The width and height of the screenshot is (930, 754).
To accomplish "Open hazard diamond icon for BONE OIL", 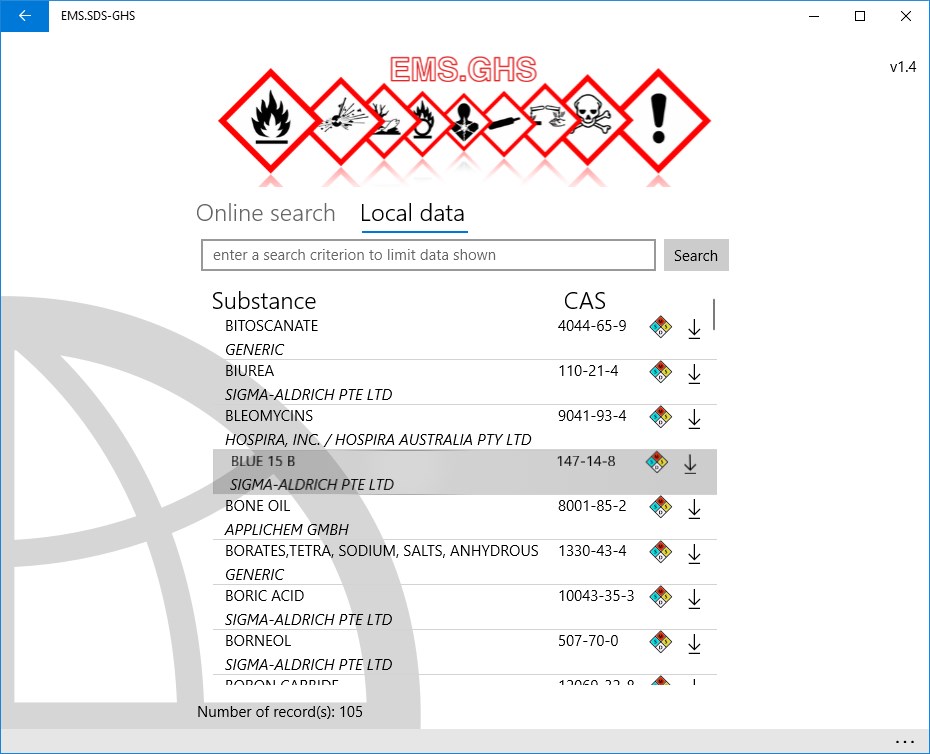I will pyautogui.click(x=660, y=507).
